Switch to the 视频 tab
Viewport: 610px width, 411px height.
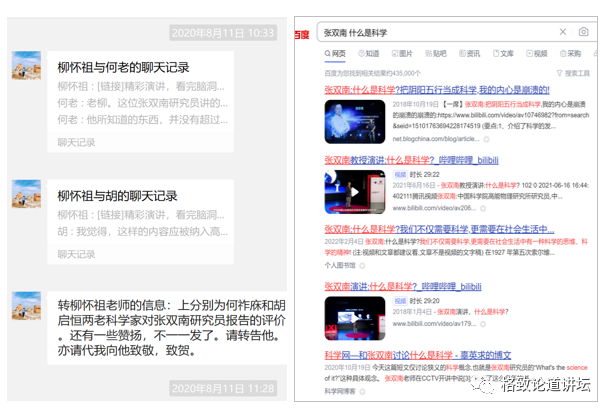pos(537,54)
